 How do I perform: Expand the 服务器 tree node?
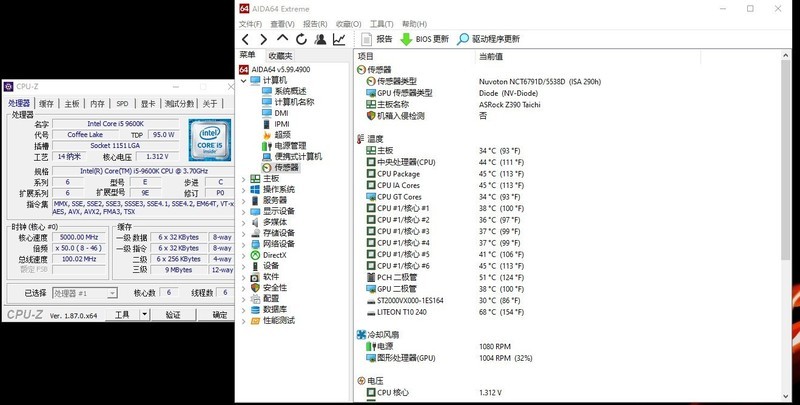[243, 200]
